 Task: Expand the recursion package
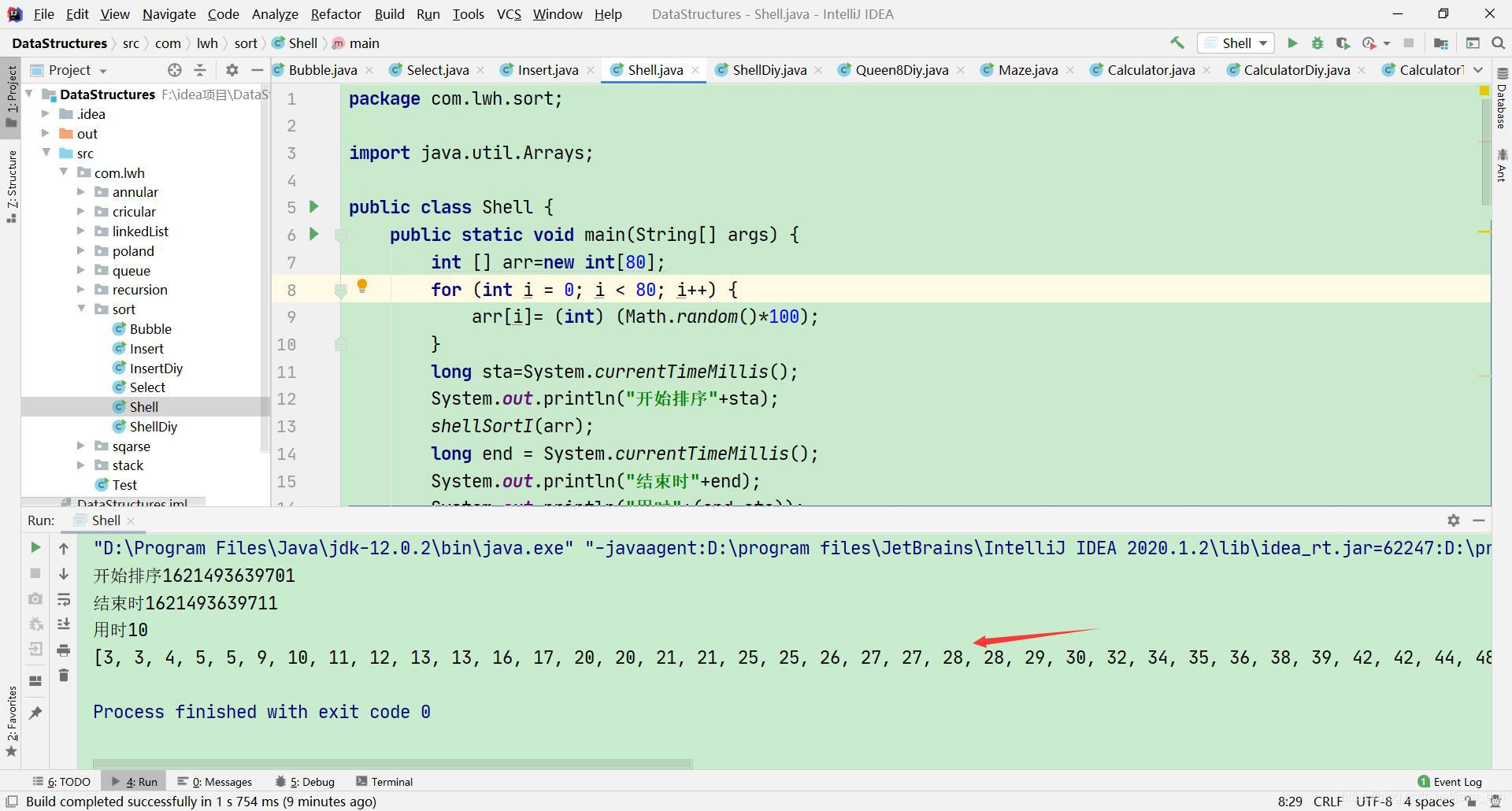pyautogui.click(x=81, y=289)
